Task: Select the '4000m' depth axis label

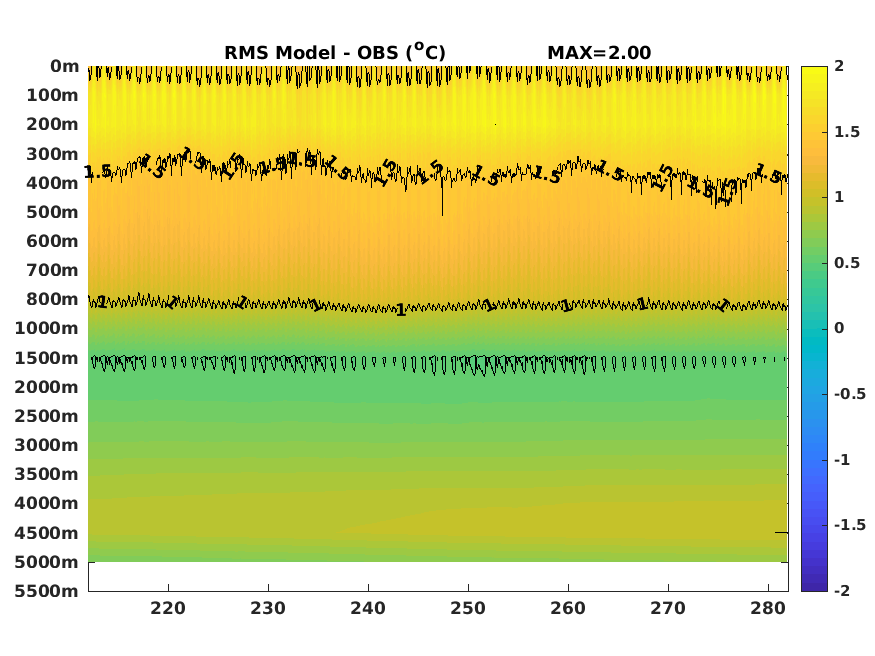Action: 46,503
